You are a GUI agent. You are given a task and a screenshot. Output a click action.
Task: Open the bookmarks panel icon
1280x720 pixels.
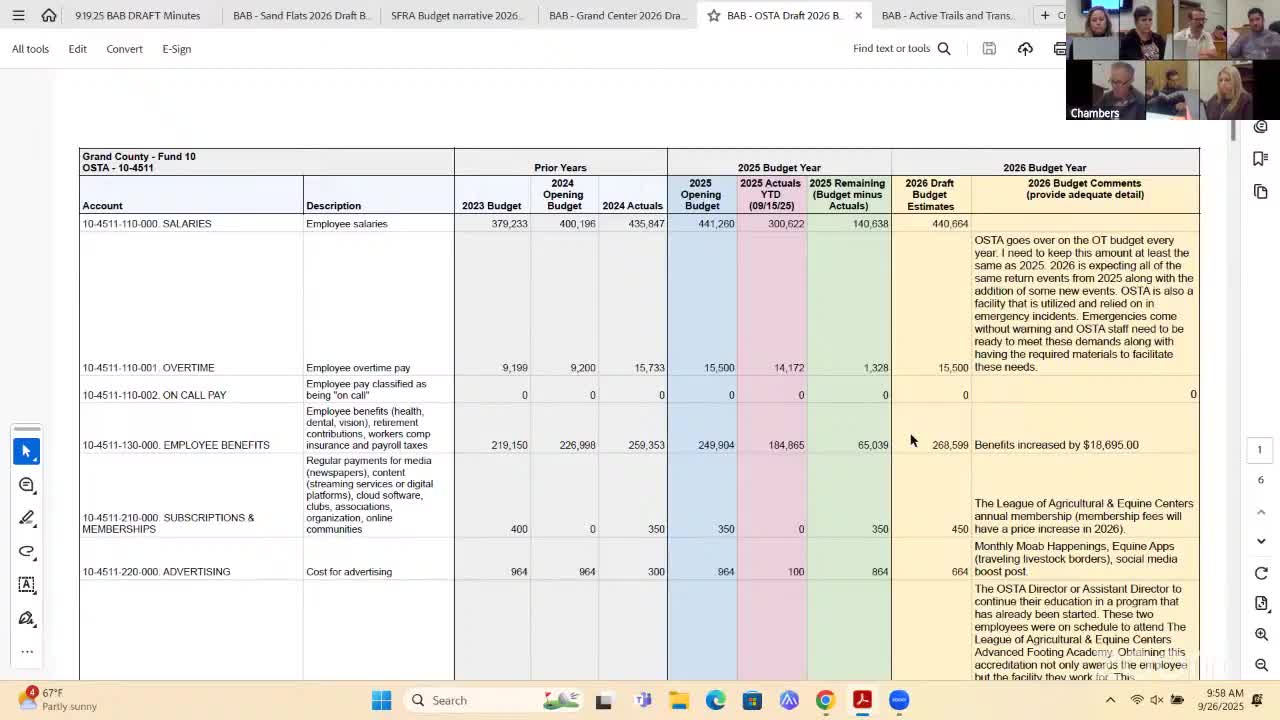(1260, 159)
